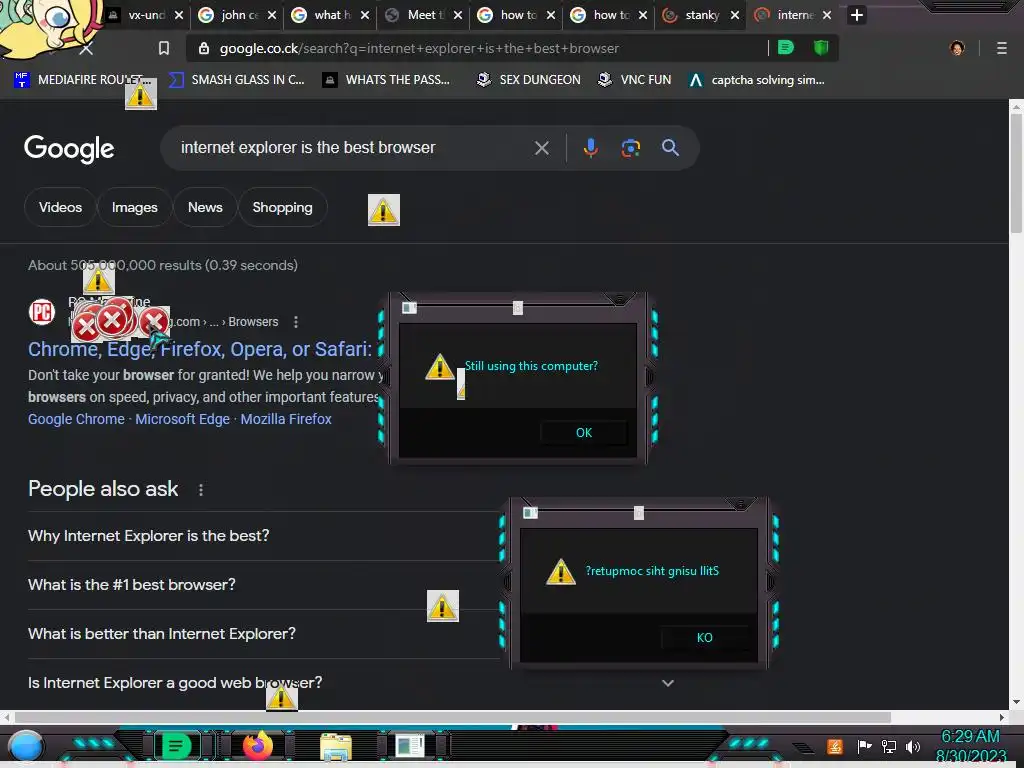The height and width of the screenshot is (768, 1024).
Task: Click OK in 'Still using this computer?' dialog
Action: point(584,433)
